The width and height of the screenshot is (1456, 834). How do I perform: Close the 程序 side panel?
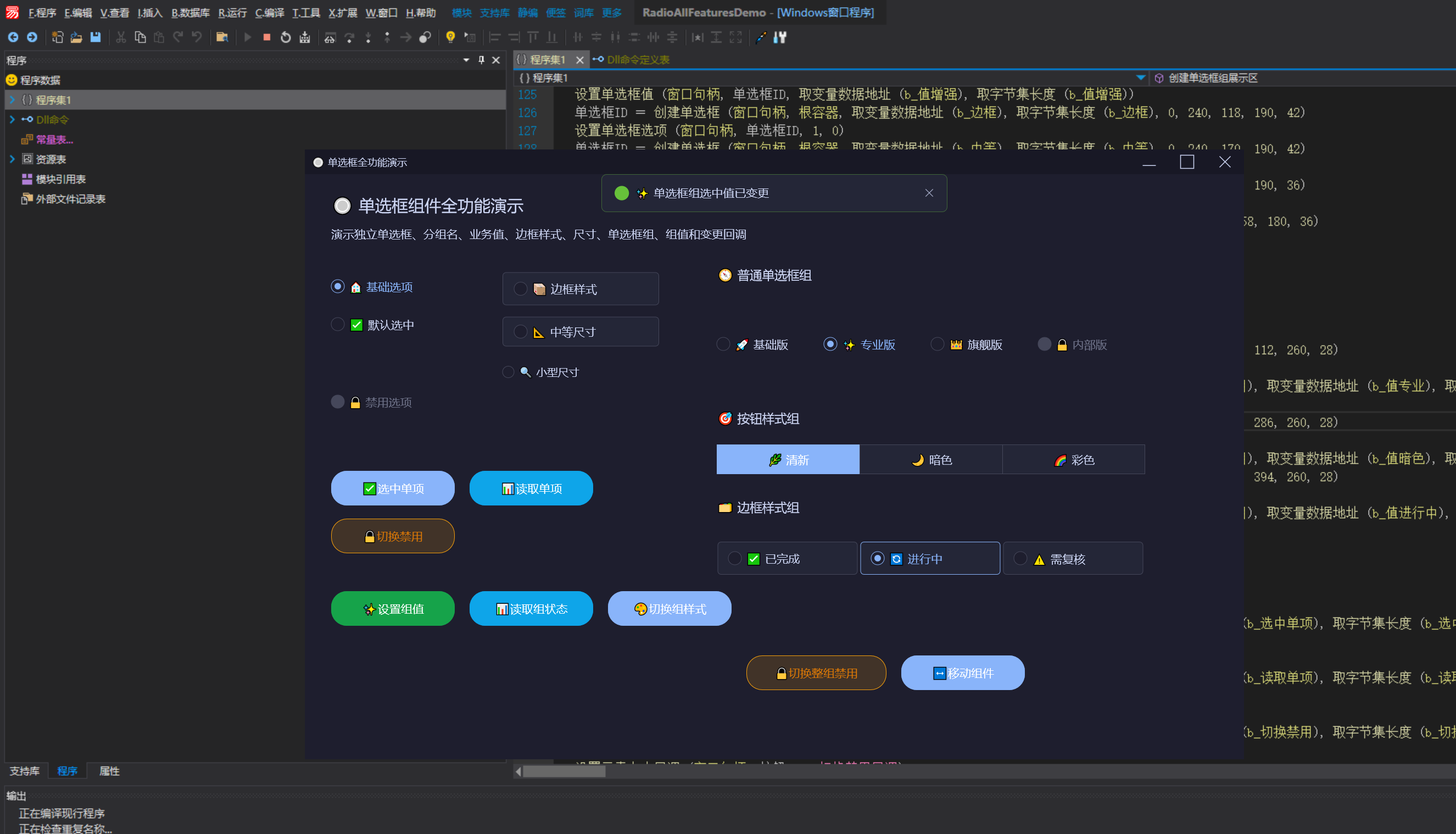pyautogui.click(x=497, y=59)
